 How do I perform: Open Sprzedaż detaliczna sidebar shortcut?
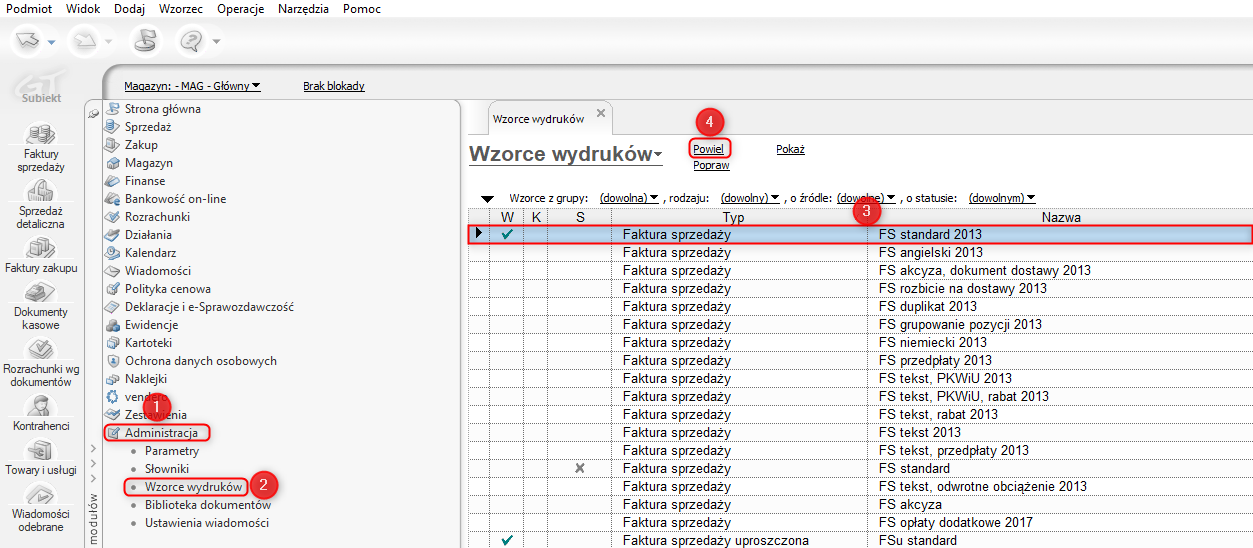[41, 204]
